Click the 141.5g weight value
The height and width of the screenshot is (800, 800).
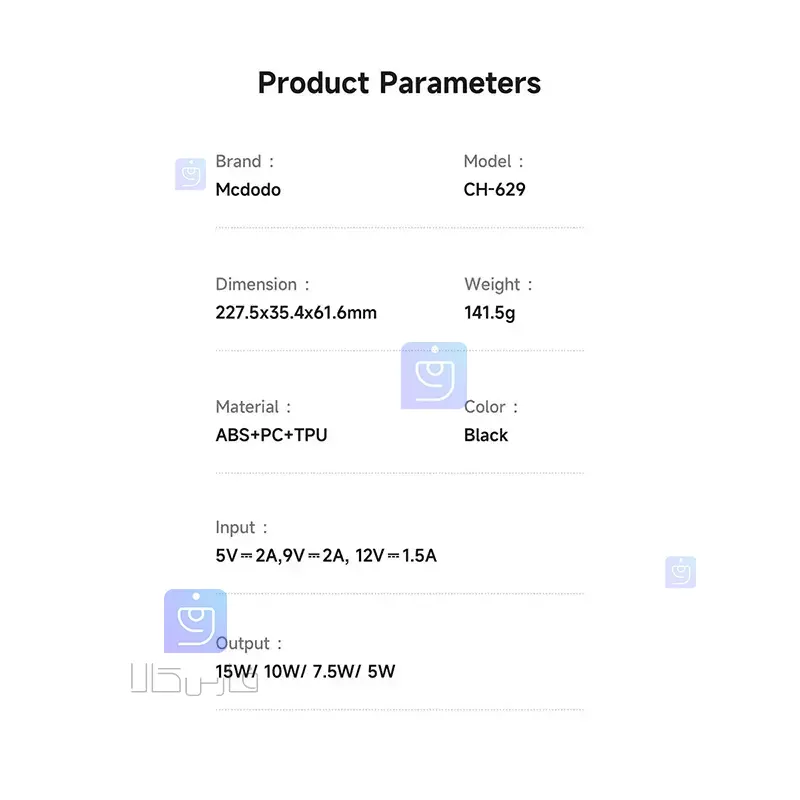(x=490, y=312)
